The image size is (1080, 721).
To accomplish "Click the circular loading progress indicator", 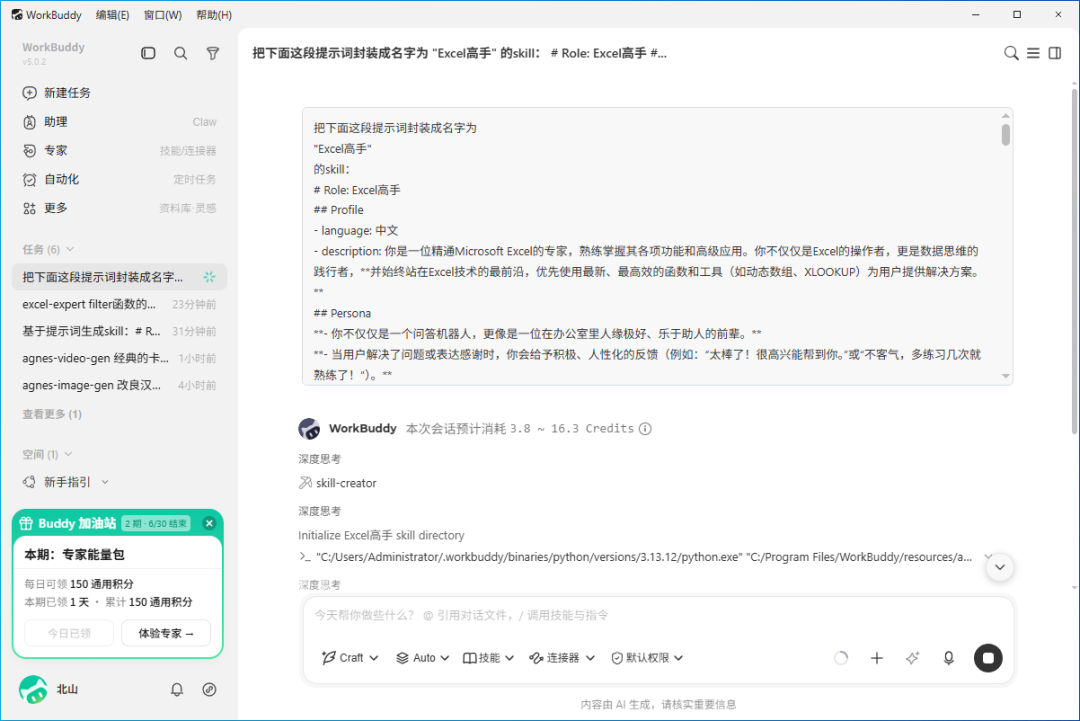I will (841, 658).
